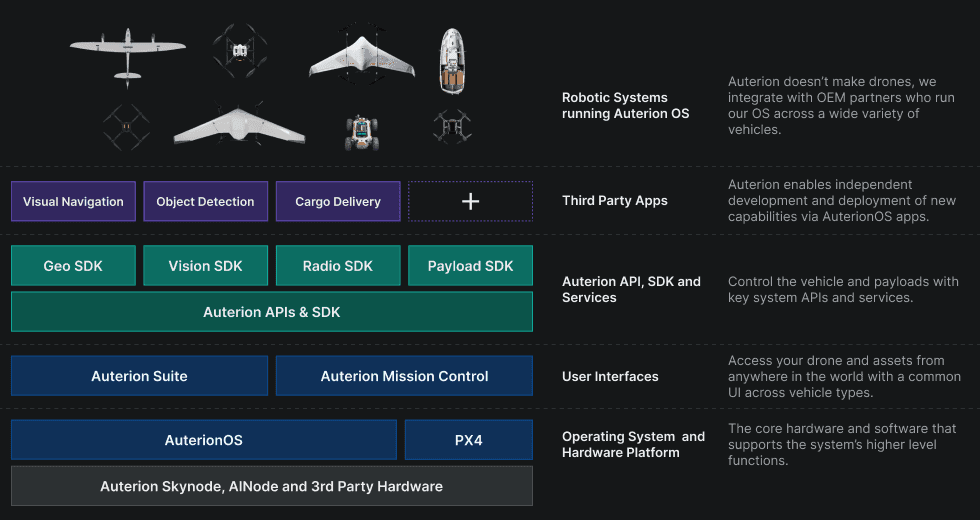This screenshot has height=520, width=980.
Task: Select the wide white flying-wing drone above Object Detection
Action: click(239, 124)
